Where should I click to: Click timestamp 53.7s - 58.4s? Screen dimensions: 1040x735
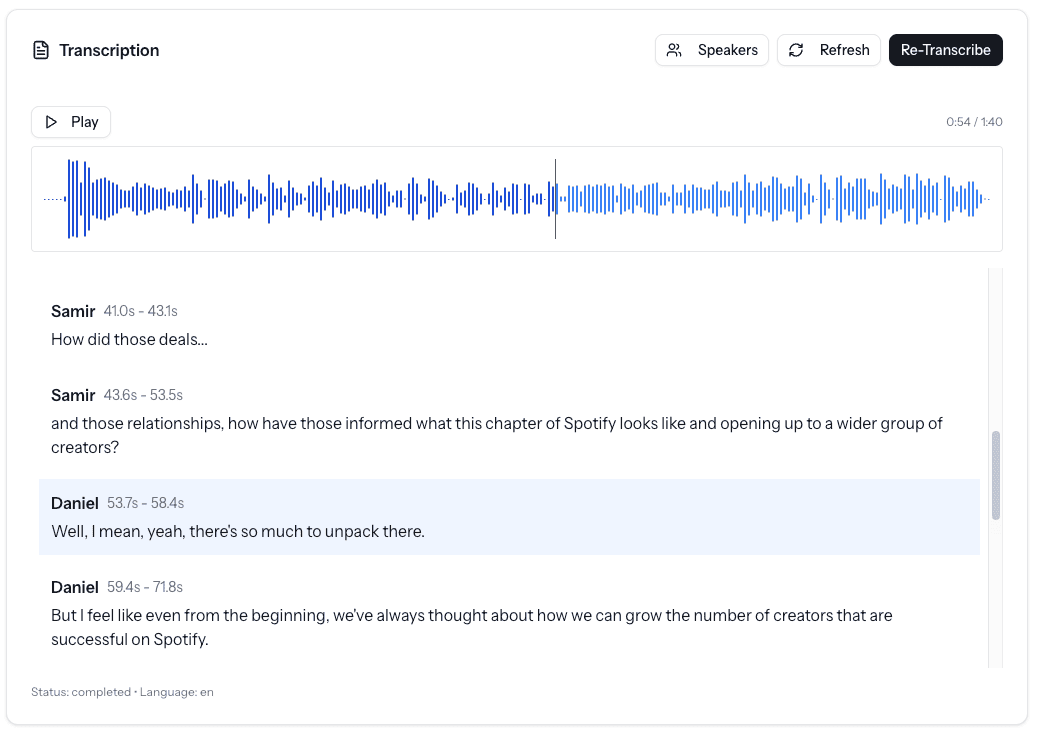146,503
